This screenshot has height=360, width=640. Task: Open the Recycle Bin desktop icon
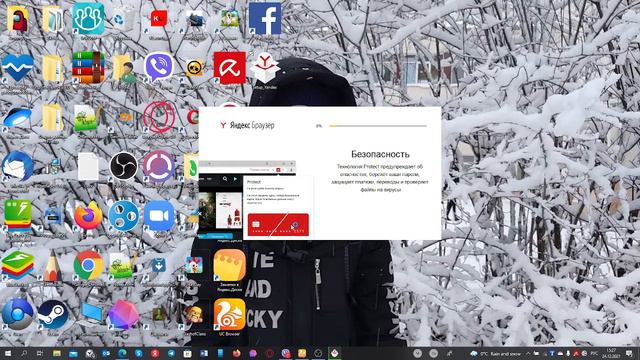(123, 20)
